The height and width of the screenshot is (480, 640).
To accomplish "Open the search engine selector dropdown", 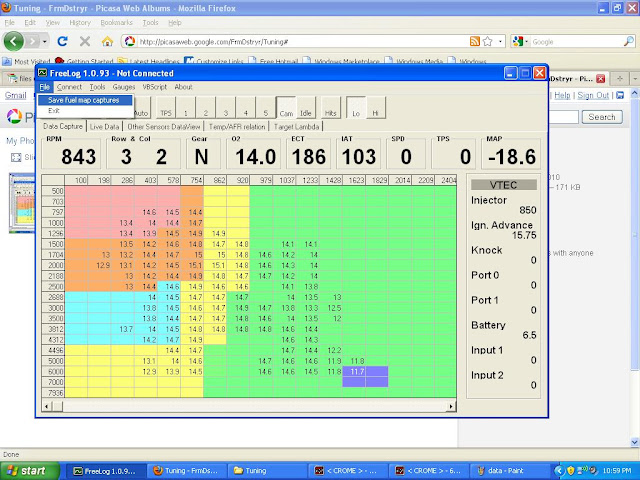I will pyautogui.click(x=524, y=41).
